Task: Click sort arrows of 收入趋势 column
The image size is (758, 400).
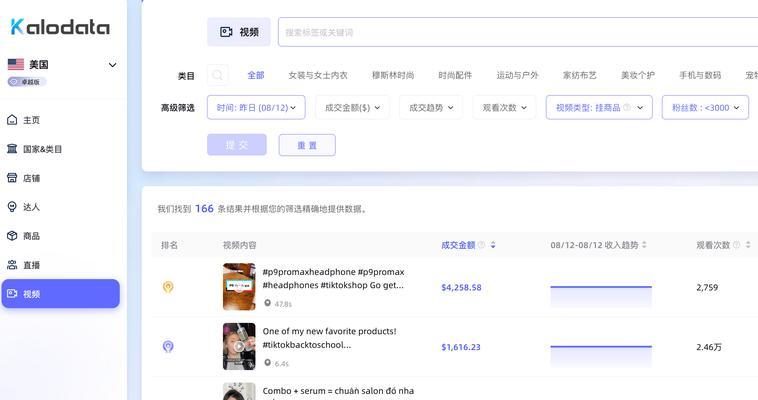Action: 644,245
